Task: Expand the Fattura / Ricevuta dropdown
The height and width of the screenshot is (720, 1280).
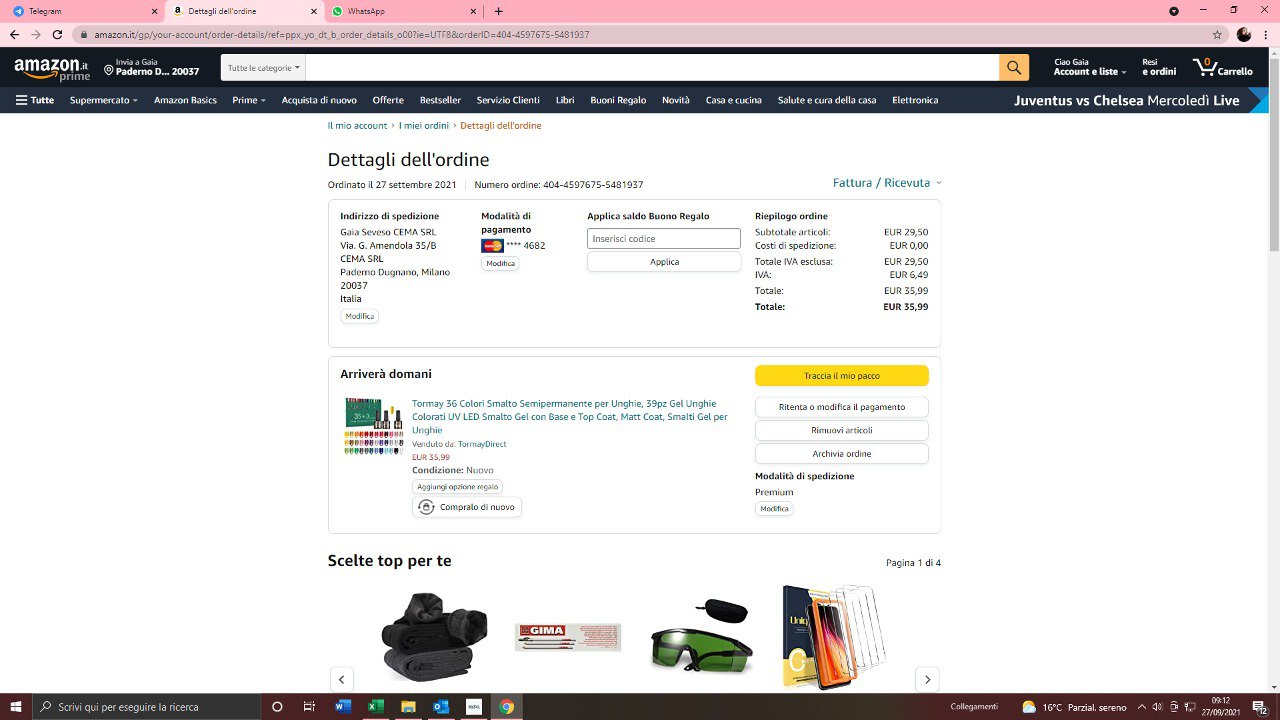Action: 887,183
